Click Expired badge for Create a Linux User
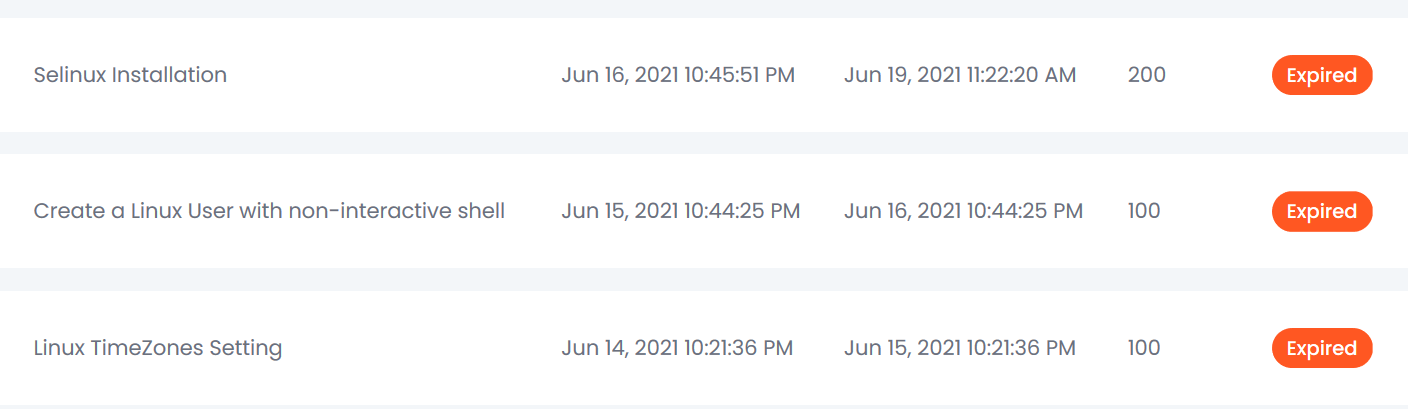This screenshot has height=409, width=1408. pos(1321,211)
